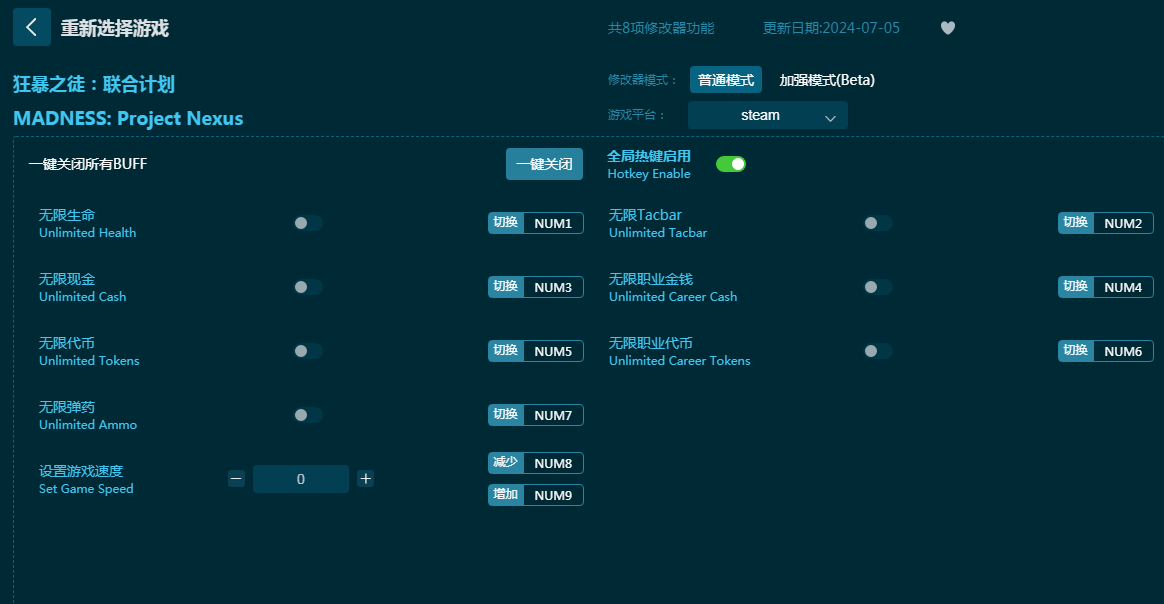Click Unlimited Career Tokens label
This screenshot has width=1164, height=604.
(679, 361)
